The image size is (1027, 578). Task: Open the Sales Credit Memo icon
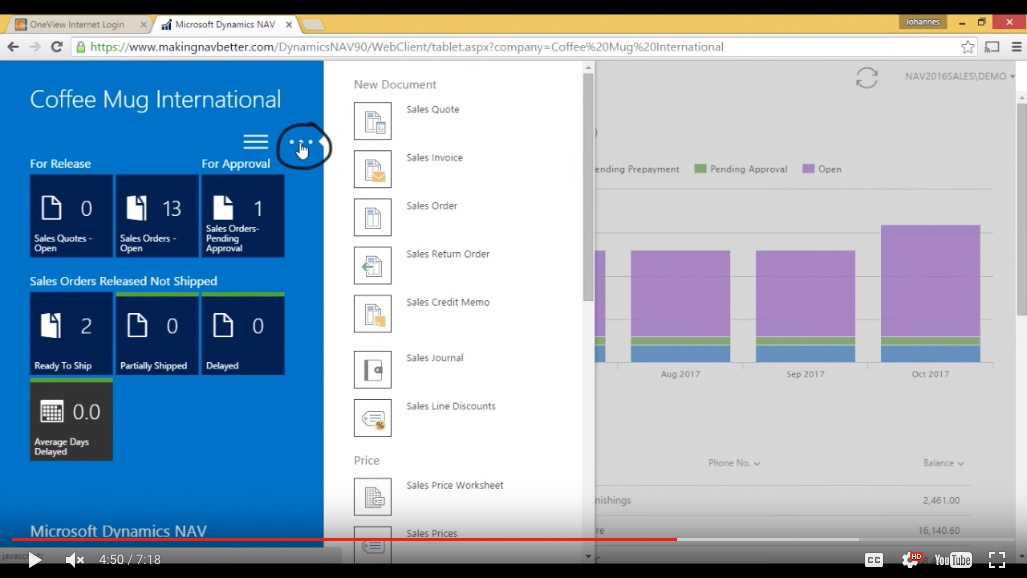[x=373, y=314]
